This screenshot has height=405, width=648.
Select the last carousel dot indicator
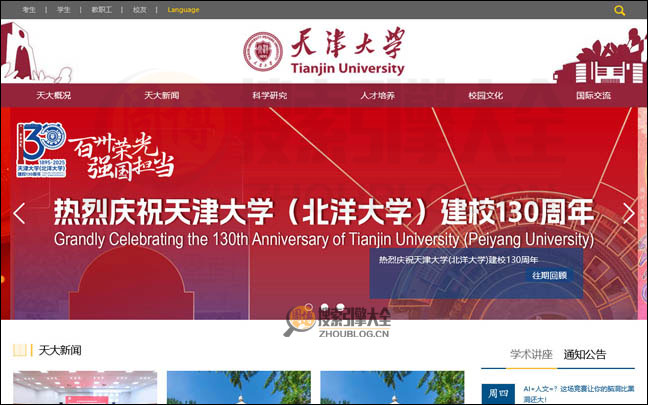(x=341, y=307)
